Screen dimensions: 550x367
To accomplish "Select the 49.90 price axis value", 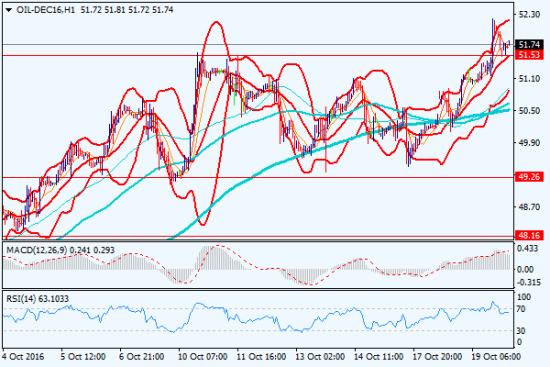I will coord(529,143).
